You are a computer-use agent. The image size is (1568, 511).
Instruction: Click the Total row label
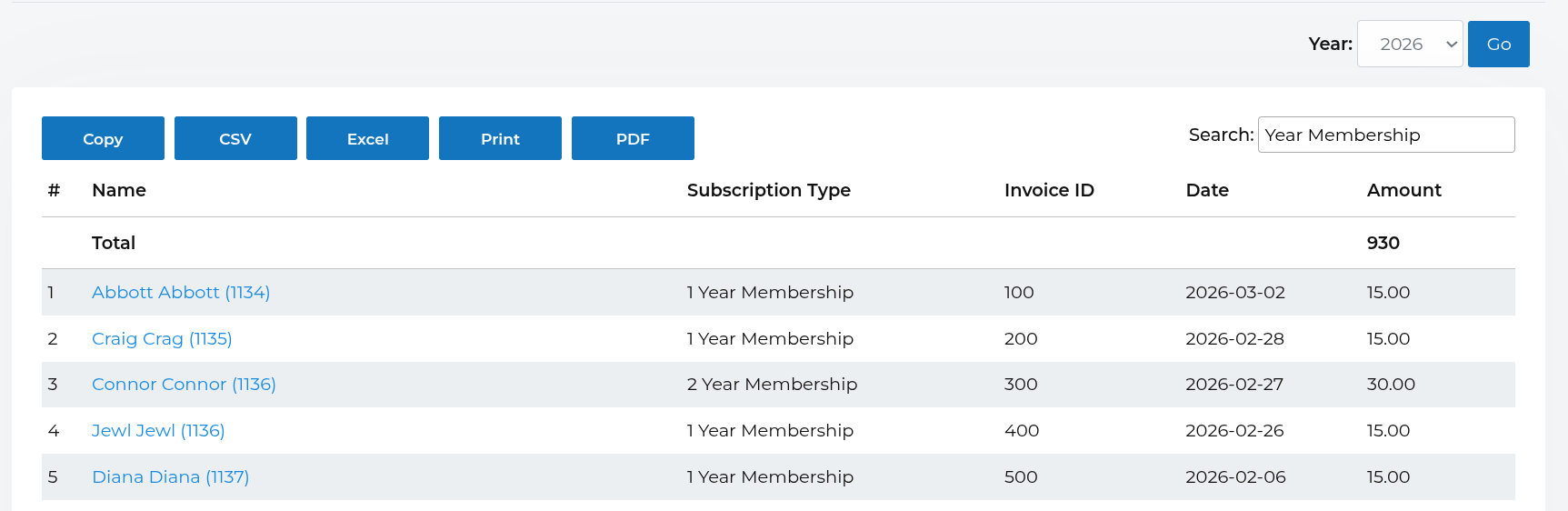tap(114, 243)
